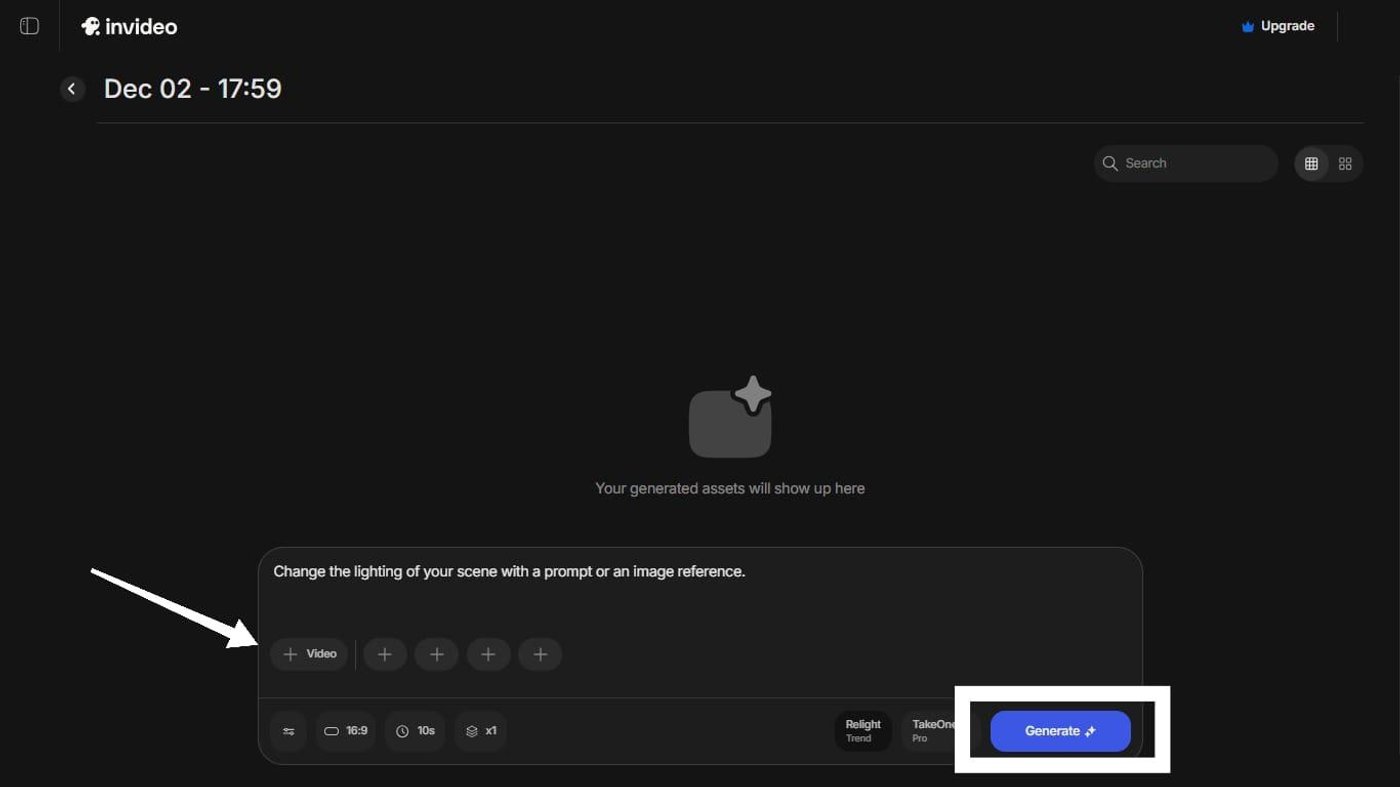Focus the Search input field
This screenshot has height=787, width=1400.
1195,163
